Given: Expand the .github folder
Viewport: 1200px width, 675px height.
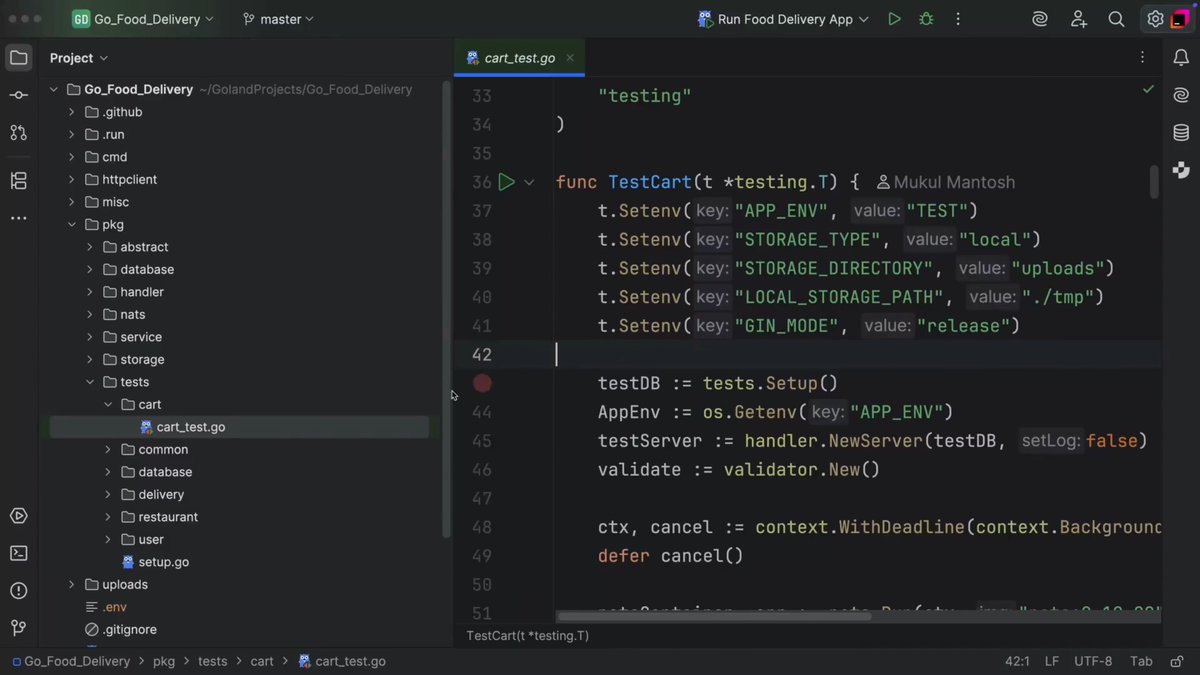Looking at the screenshot, I should click(x=72, y=112).
